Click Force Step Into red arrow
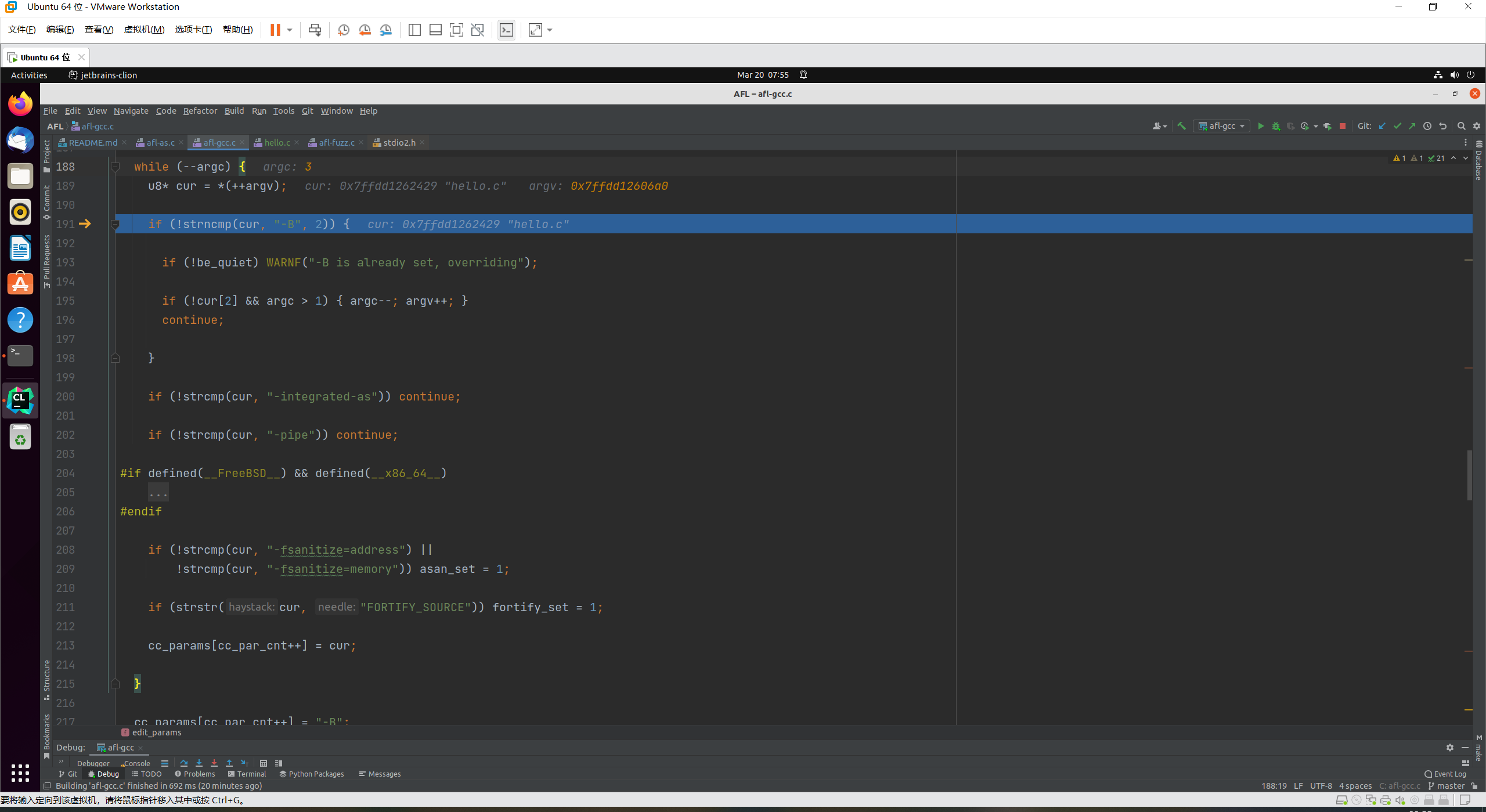Image resolution: width=1486 pixels, height=812 pixels. (x=214, y=763)
